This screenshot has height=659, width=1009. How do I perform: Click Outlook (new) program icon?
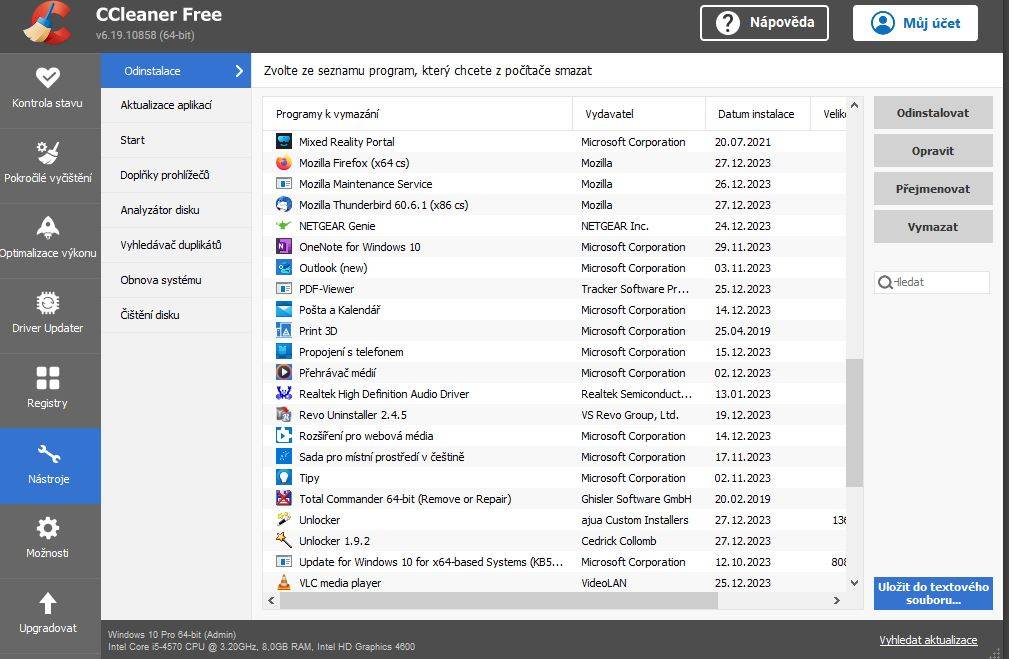click(x=284, y=268)
